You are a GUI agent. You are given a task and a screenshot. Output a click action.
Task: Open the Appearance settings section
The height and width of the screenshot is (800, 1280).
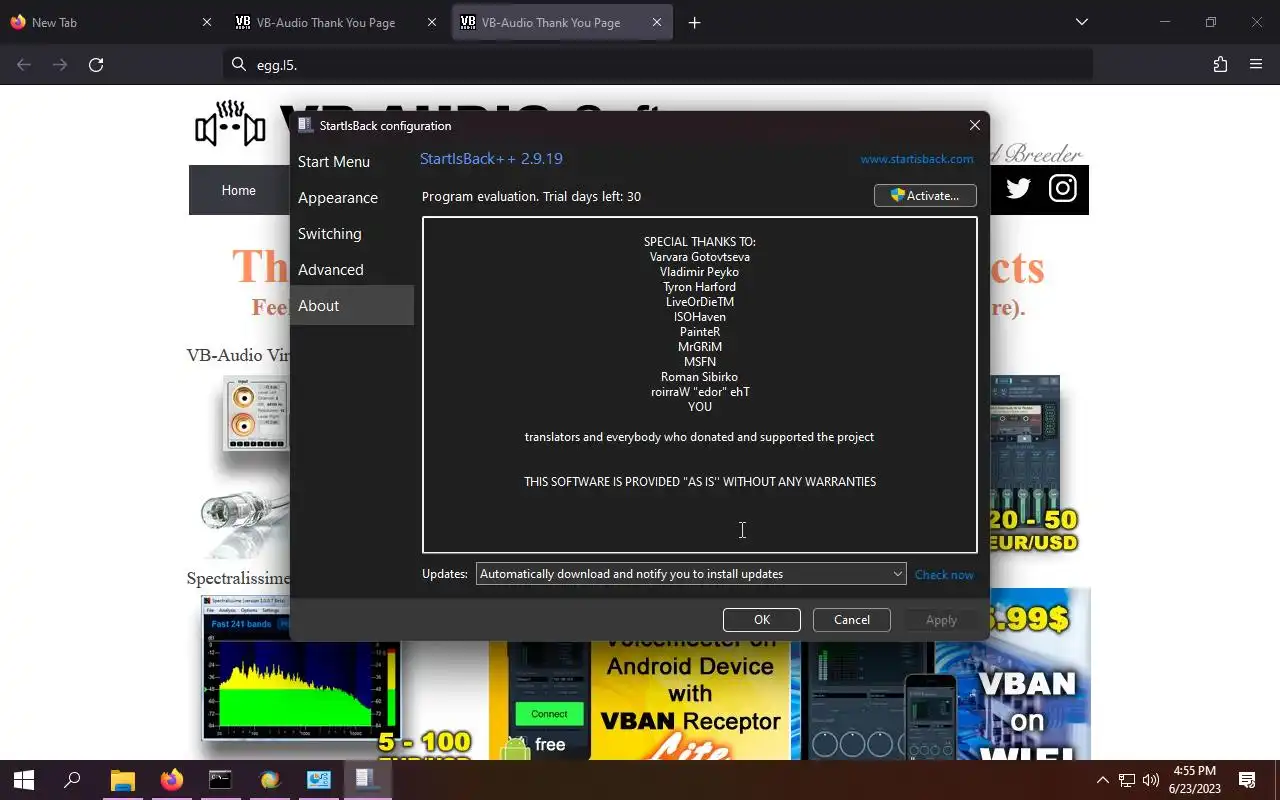[338, 198]
